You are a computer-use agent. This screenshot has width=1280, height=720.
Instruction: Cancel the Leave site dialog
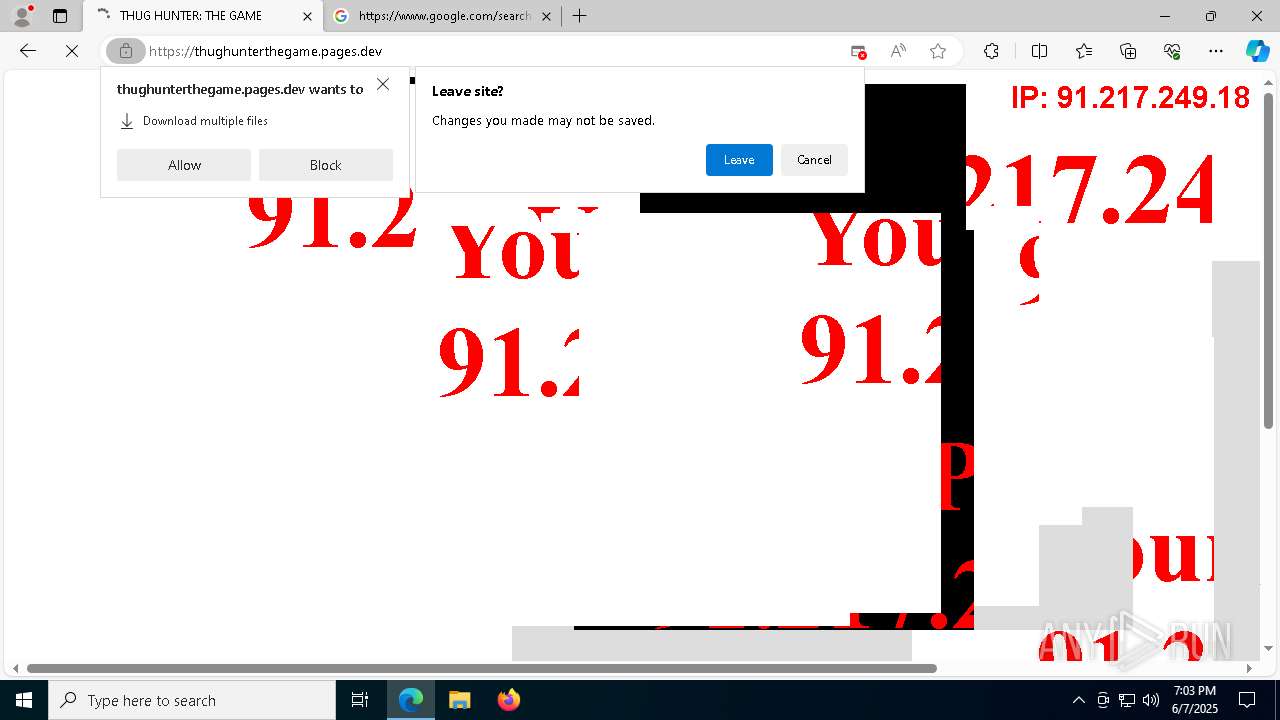(x=814, y=160)
